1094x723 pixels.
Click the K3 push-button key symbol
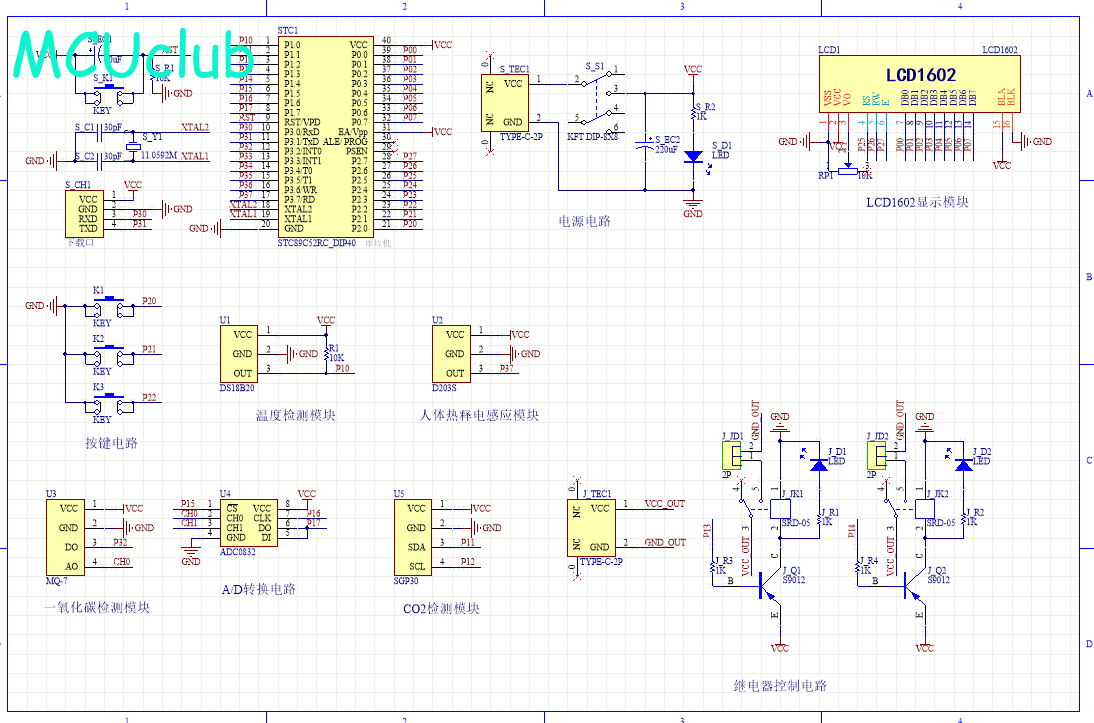coord(108,403)
